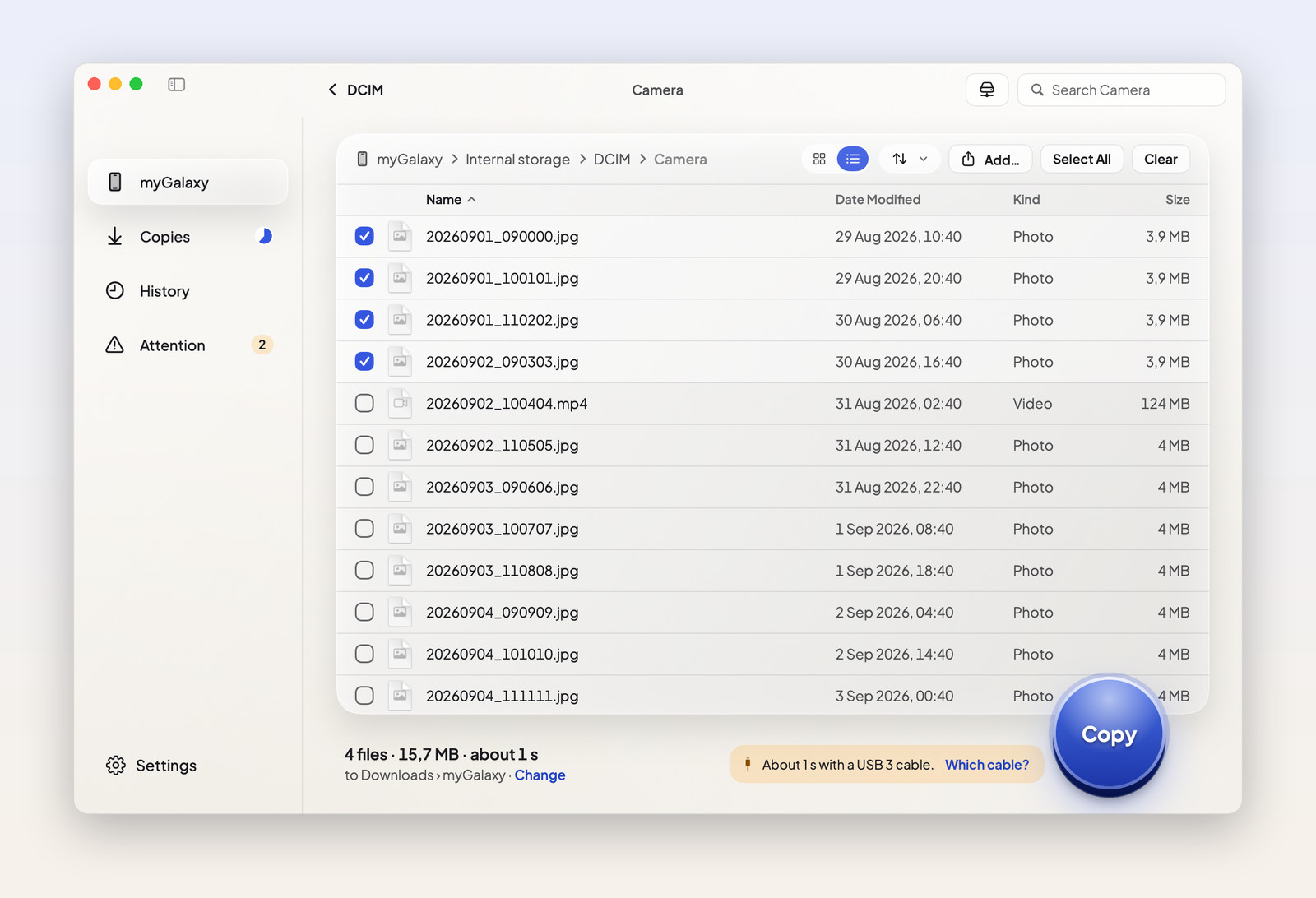
Task: Navigate to DCIM breadcrumb
Action: click(612, 160)
